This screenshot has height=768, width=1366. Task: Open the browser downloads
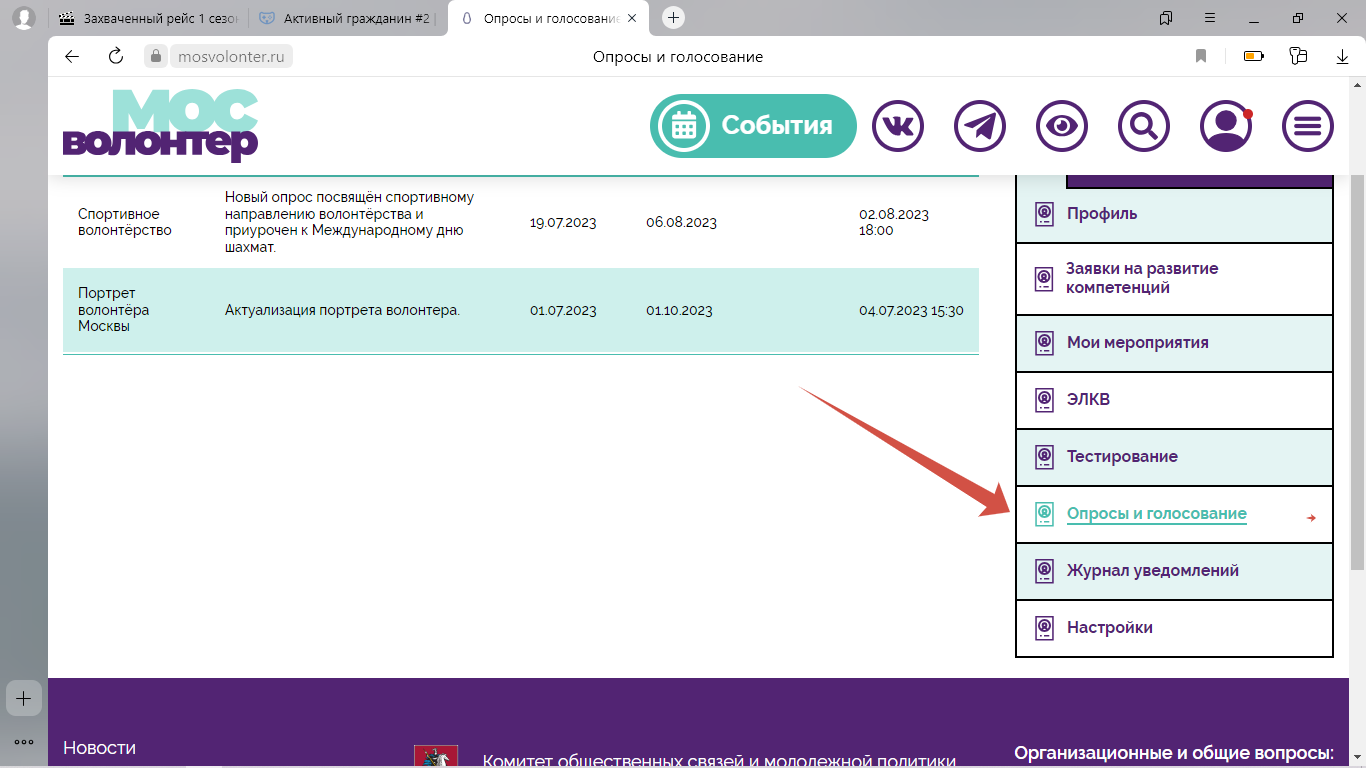(1343, 57)
